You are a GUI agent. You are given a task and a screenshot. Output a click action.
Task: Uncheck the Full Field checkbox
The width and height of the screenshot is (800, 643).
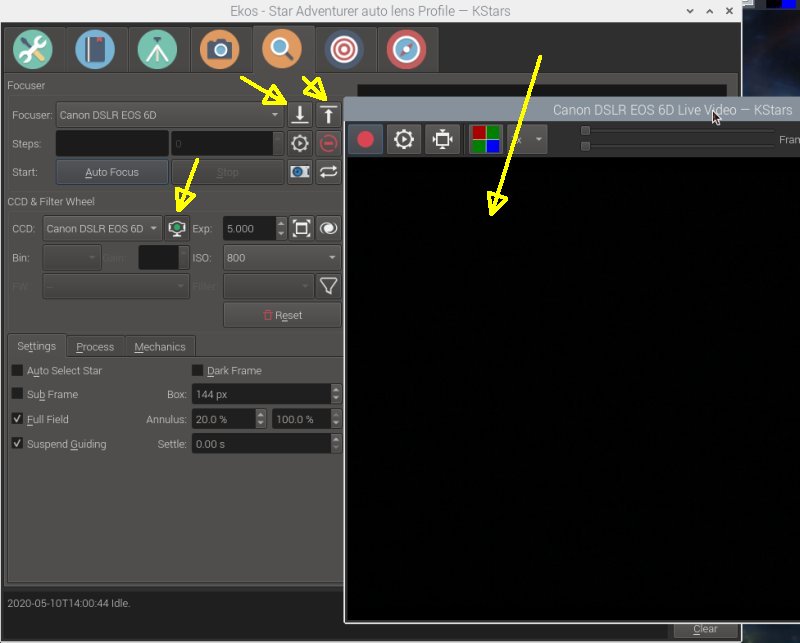coord(17,418)
